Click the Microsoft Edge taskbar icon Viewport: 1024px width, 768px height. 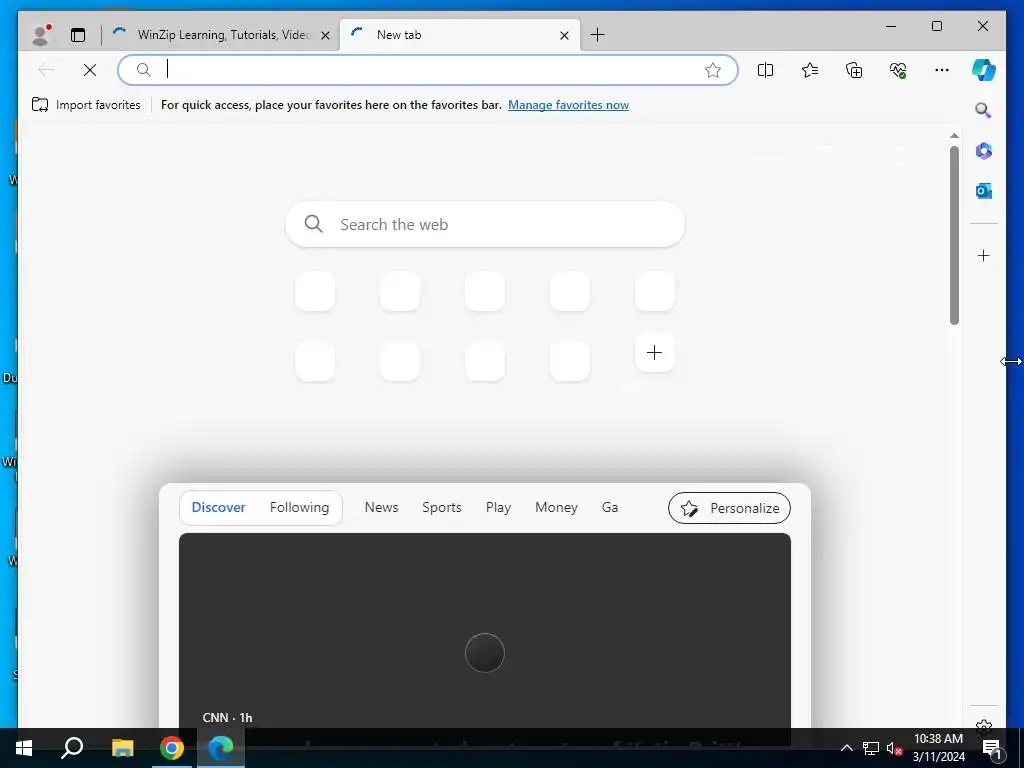pyautogui.click(x=221, y=748)
